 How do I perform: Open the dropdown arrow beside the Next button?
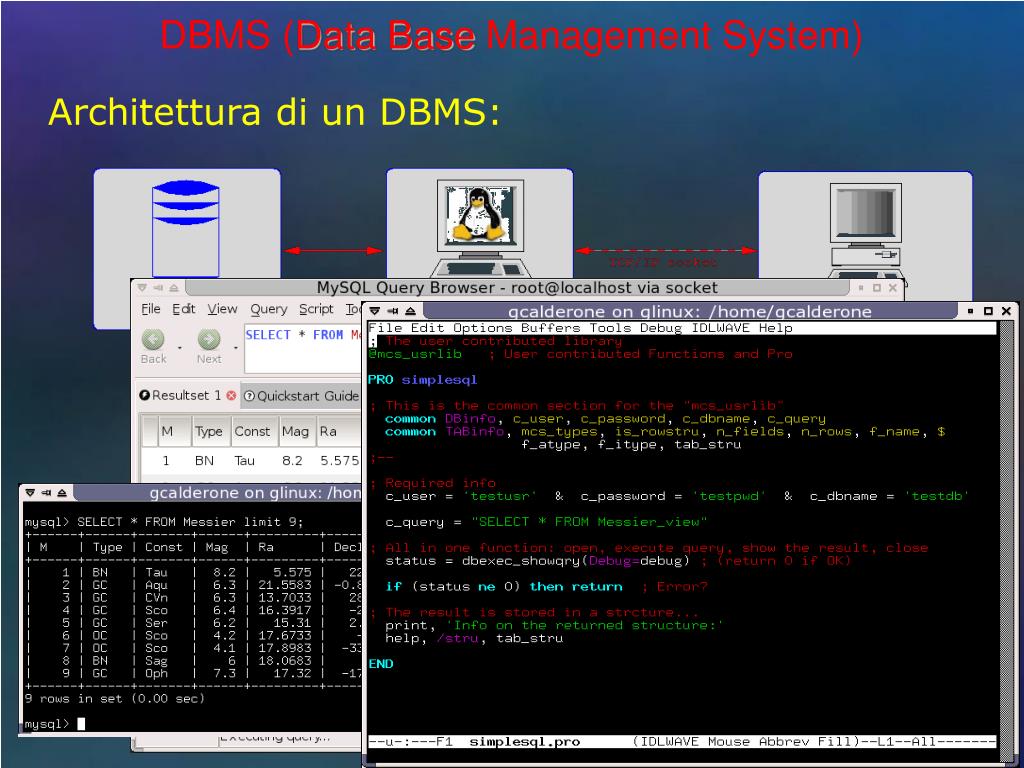point(236,347)
